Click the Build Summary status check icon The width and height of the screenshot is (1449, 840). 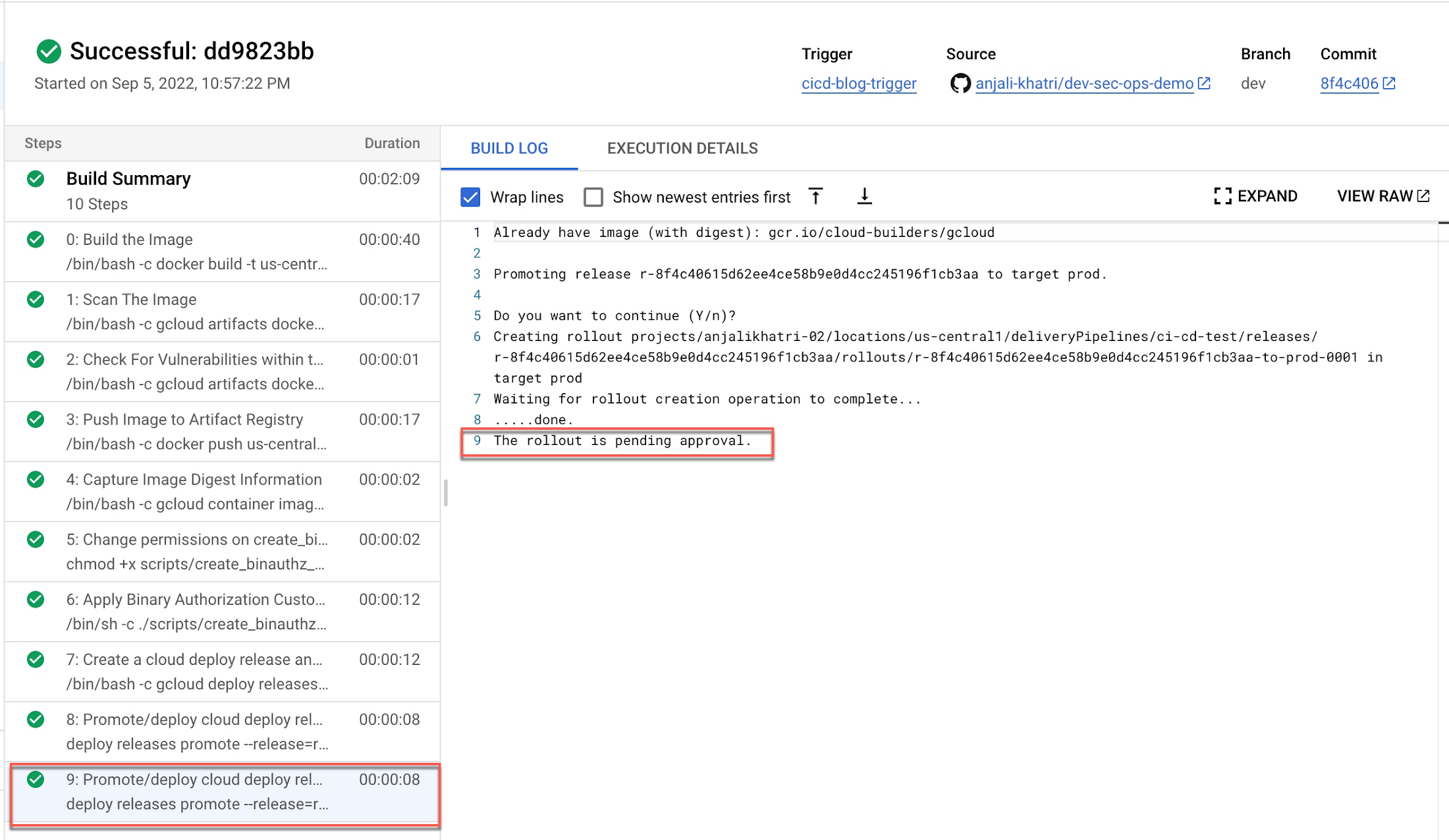click(x=36, y=179)
